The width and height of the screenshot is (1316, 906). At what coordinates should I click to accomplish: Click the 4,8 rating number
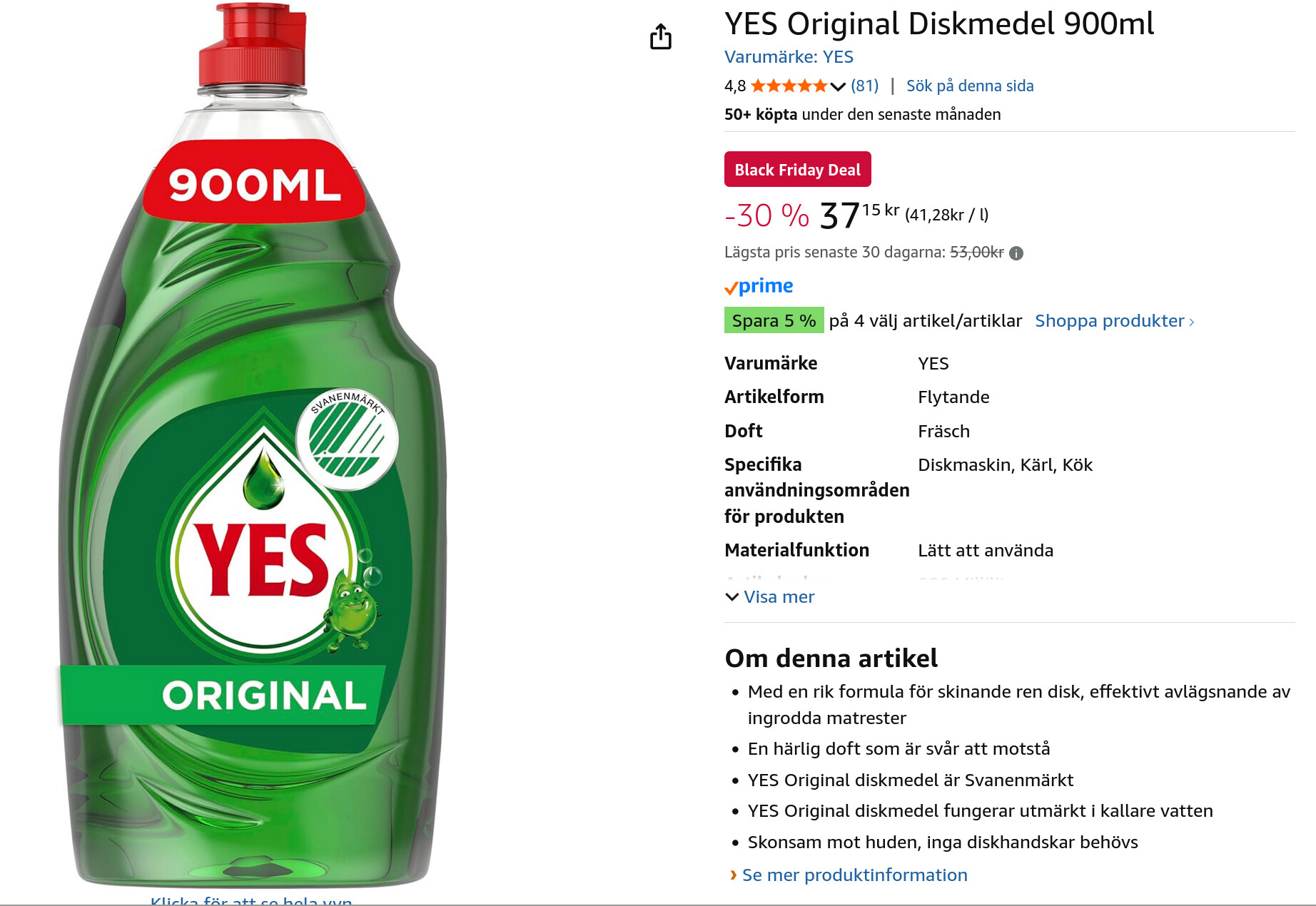pos(734,86)
